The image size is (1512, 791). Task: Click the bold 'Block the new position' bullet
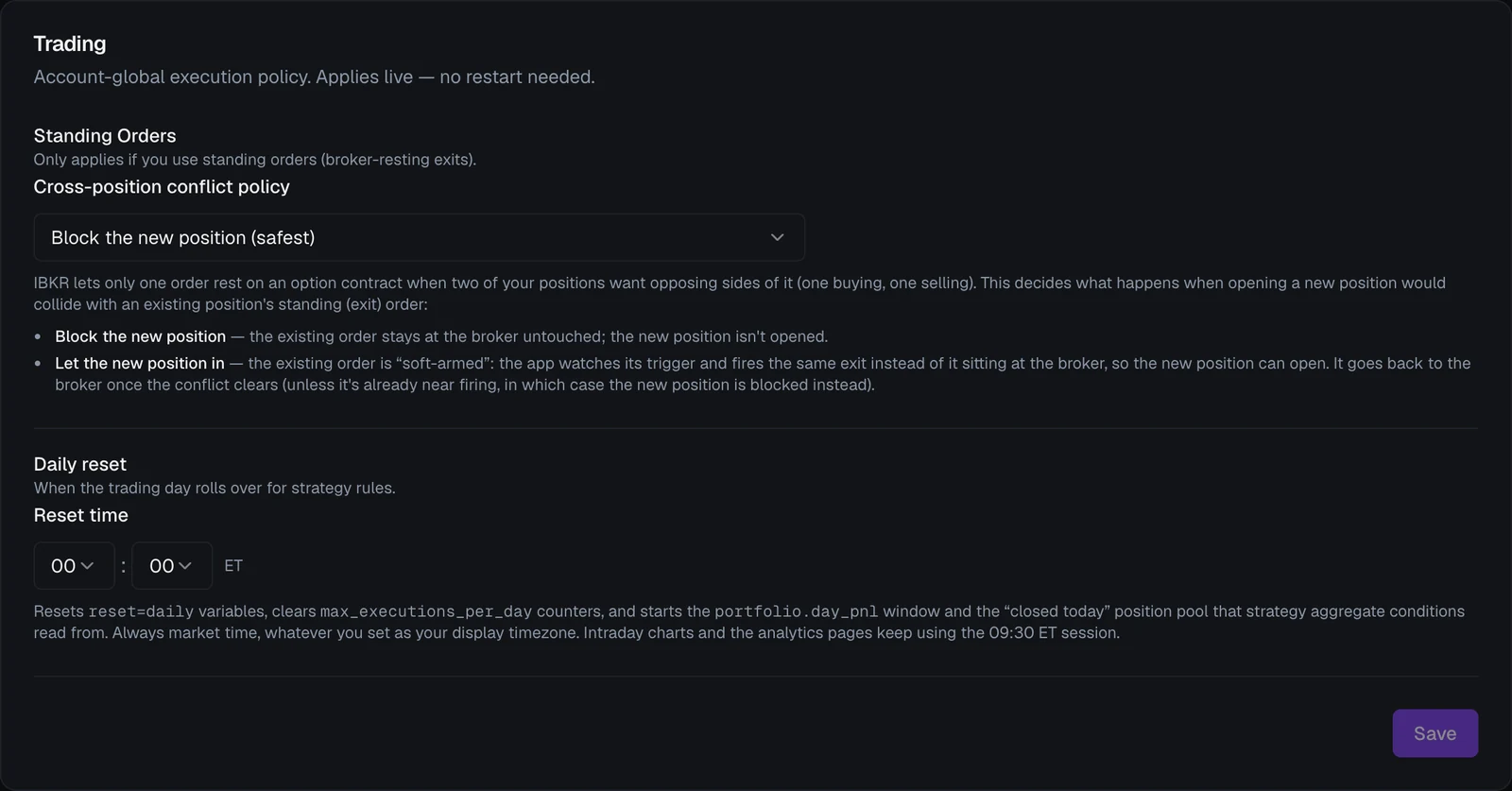coord(141,336)
